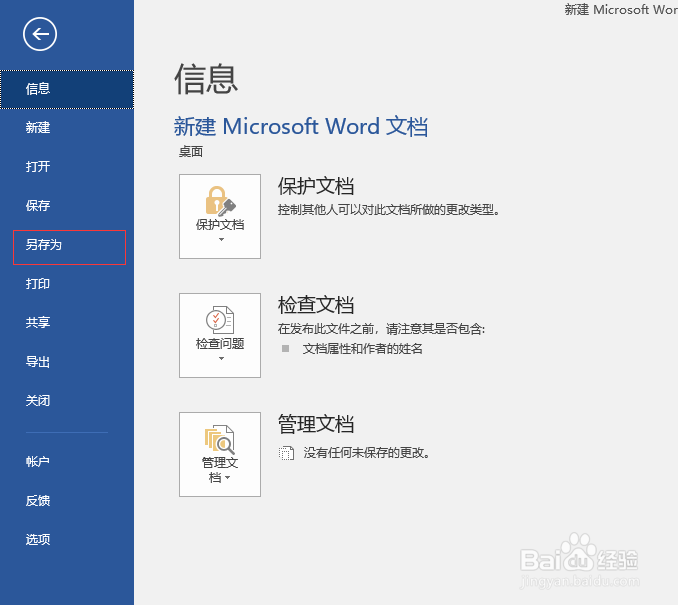This screenshot has height=605, width=678.
Task: Open the 反馈 page
Action: (67, 501)
